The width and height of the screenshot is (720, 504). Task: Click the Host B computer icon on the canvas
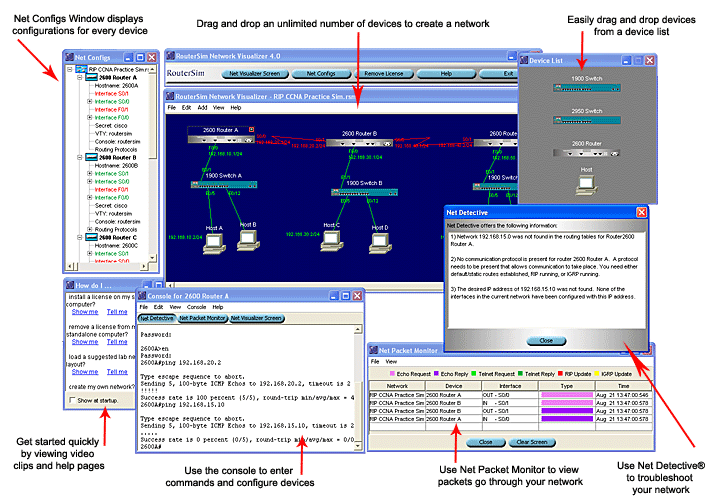point(248,240)
